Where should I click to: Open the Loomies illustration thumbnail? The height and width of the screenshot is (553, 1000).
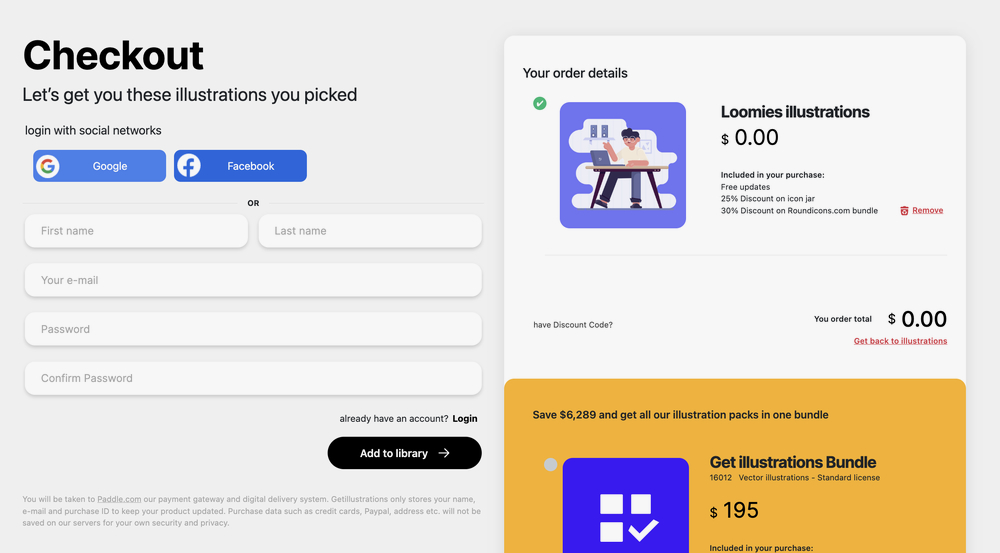[622, 165]
